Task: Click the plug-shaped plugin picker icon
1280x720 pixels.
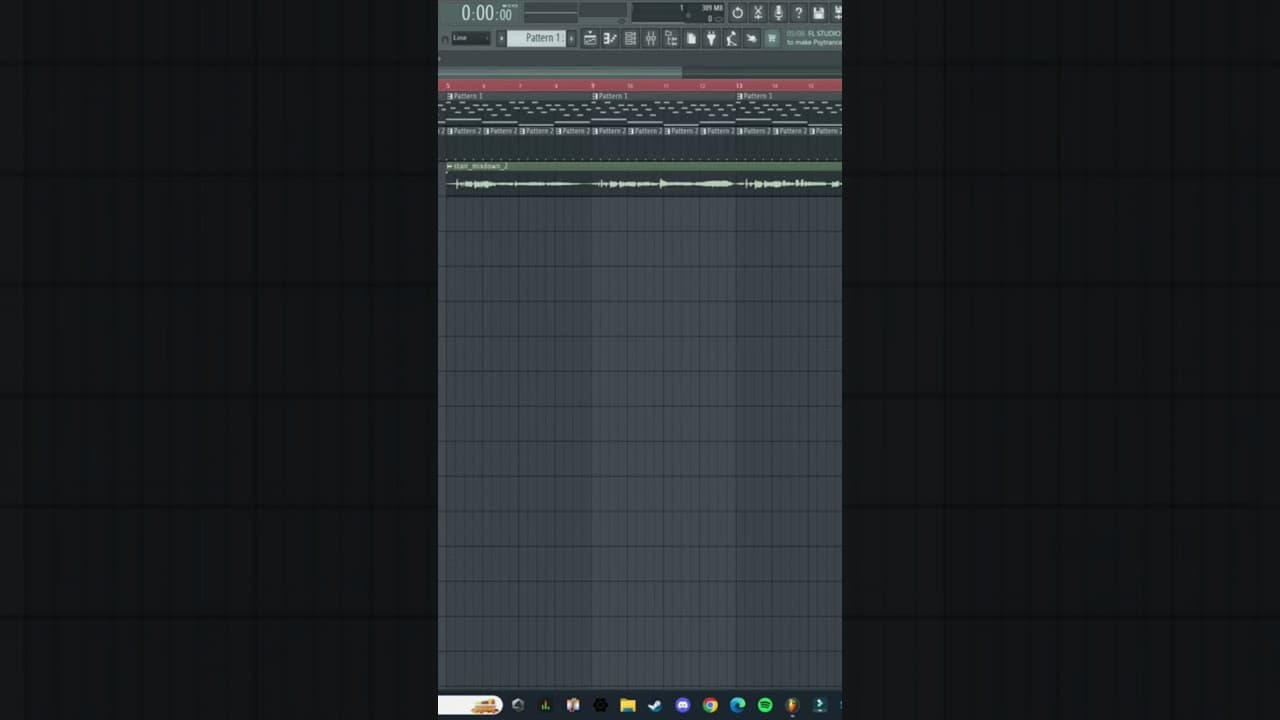Action: (711, 38)
